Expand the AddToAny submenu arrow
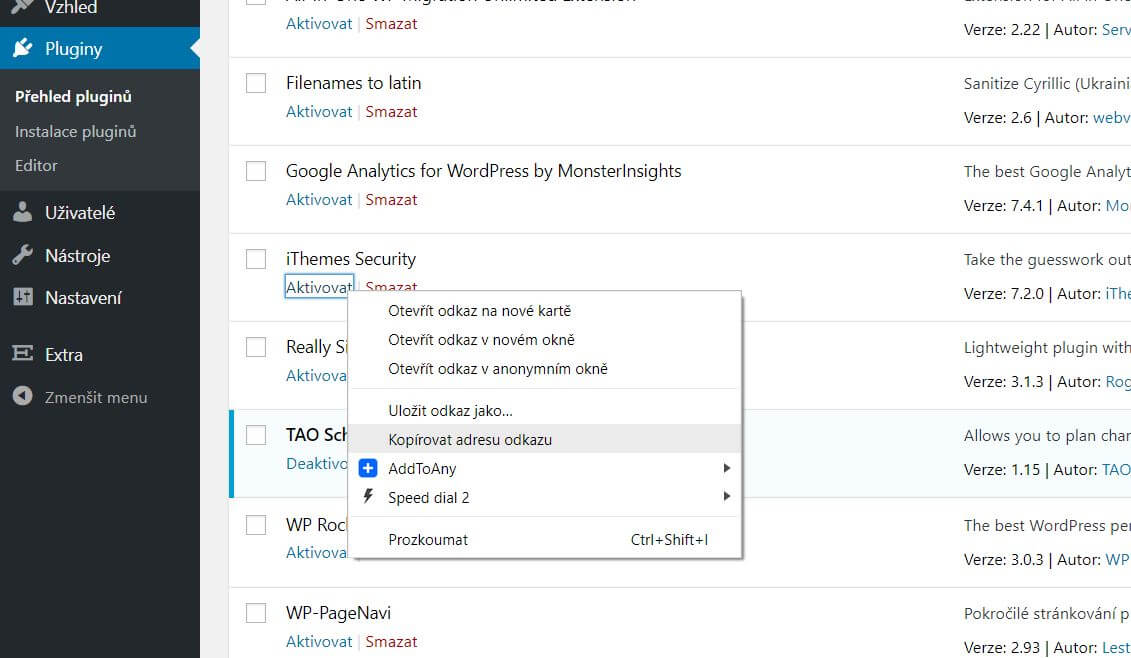The height and width of the screenshot is (658, 1131). click(726, 468)
